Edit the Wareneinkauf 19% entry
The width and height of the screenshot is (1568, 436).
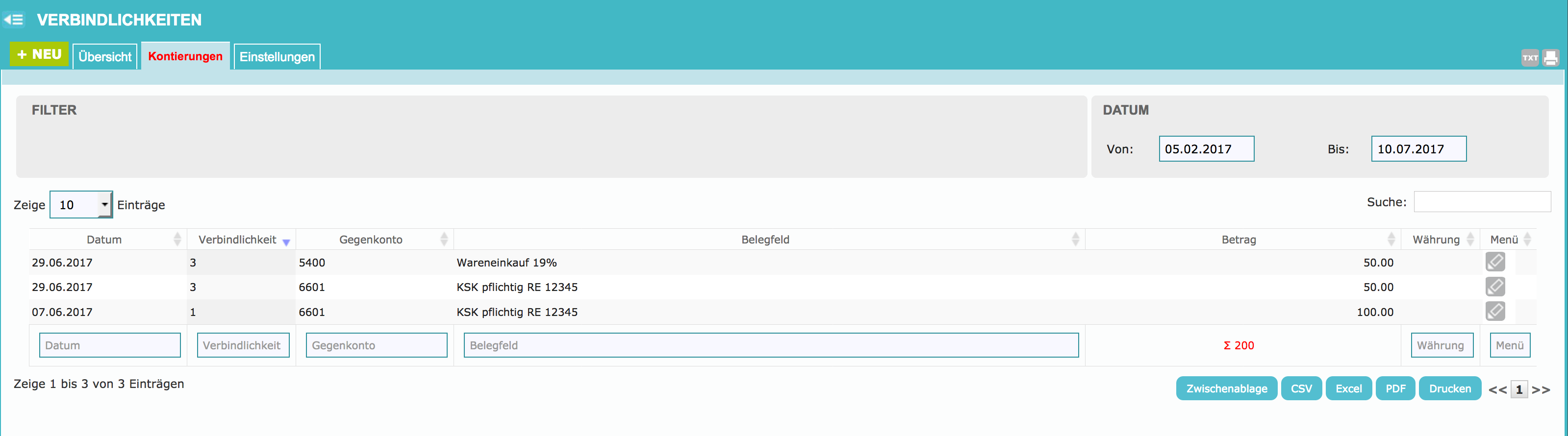point(1494,262)
